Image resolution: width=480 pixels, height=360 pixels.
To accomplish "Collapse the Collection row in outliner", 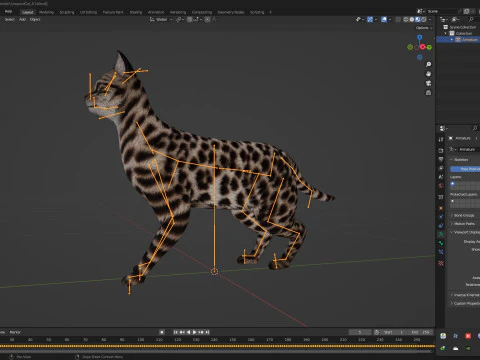I will pos(446,33).
